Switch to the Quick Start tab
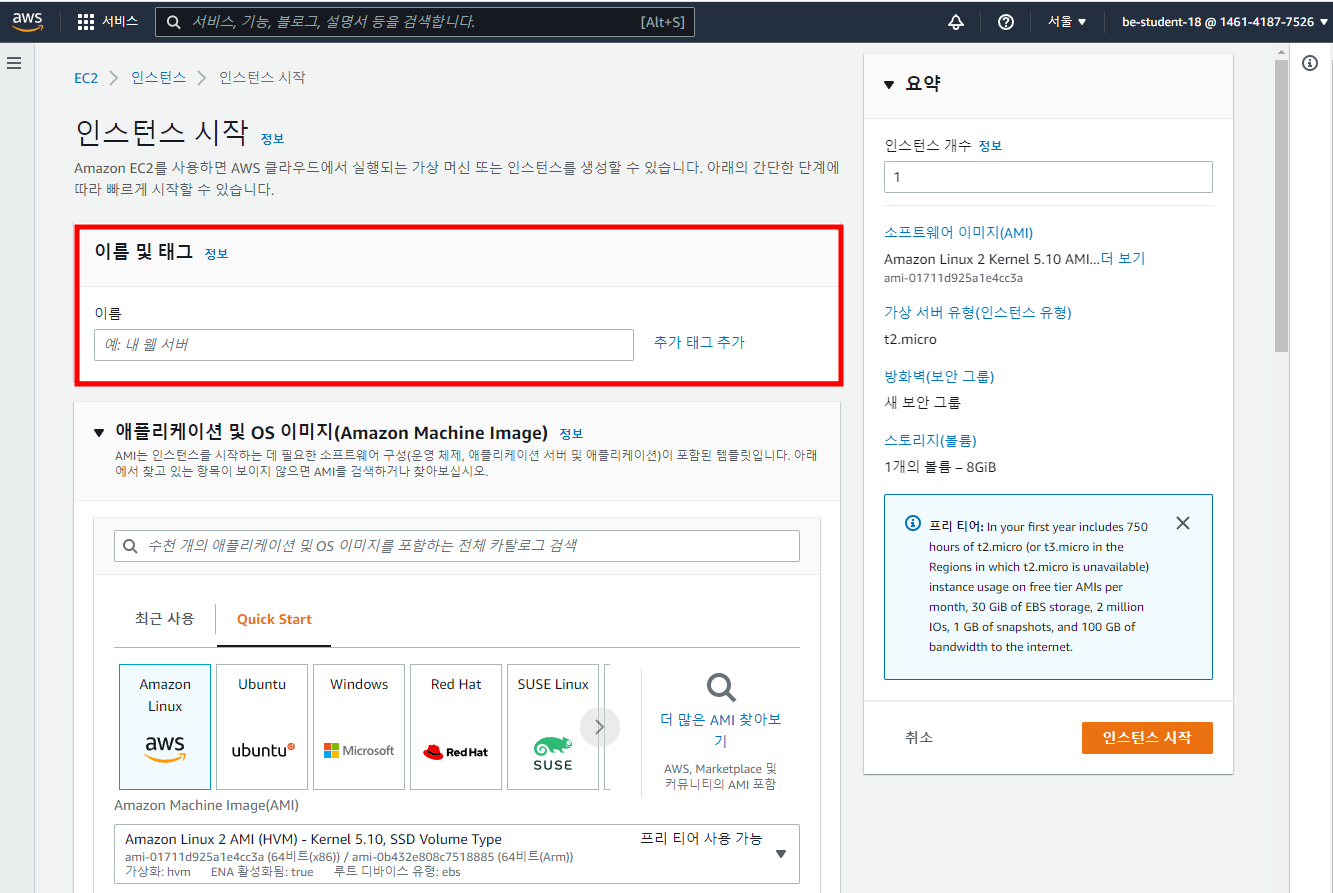 click(274, 619)
